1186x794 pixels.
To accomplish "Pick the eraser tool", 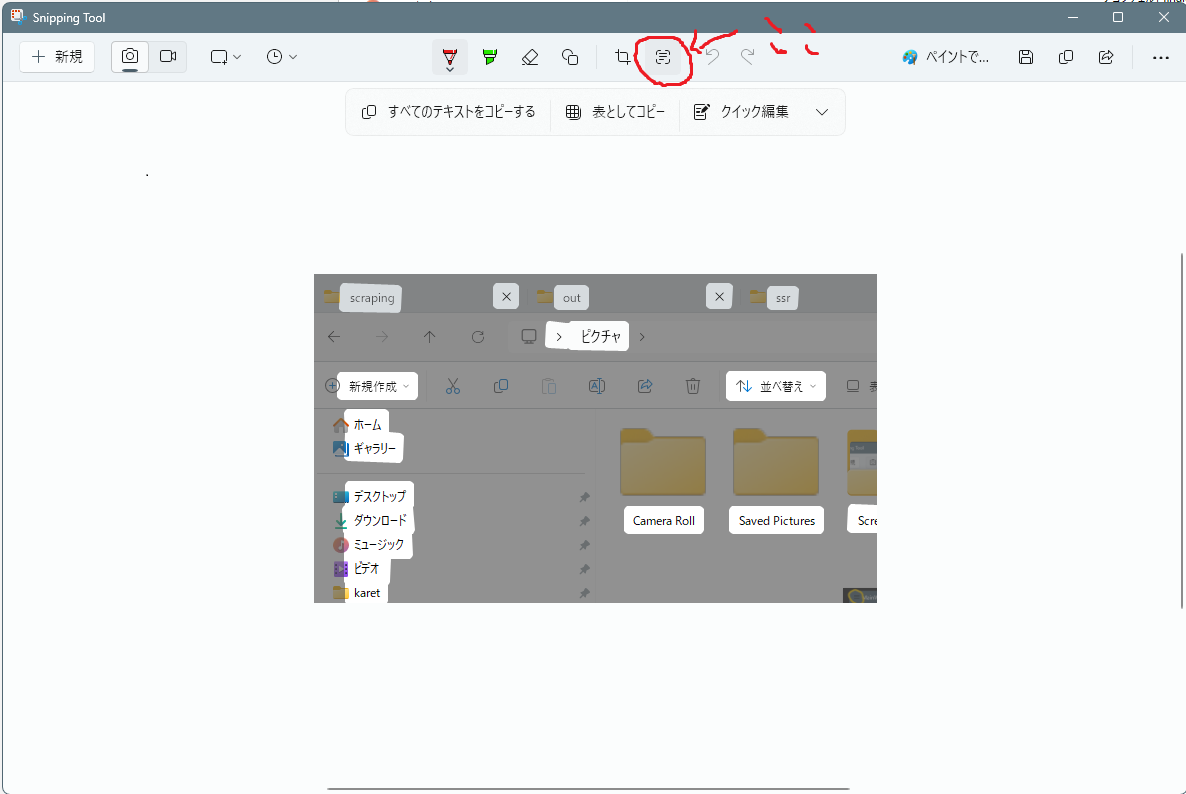I will point(530,57).
